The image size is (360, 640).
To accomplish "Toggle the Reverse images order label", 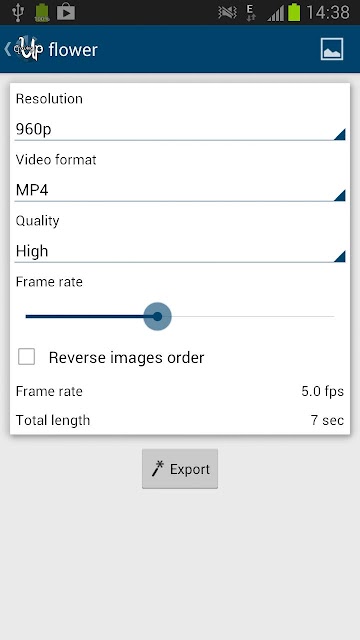I will pyautogui.click(x=126, y=358).
